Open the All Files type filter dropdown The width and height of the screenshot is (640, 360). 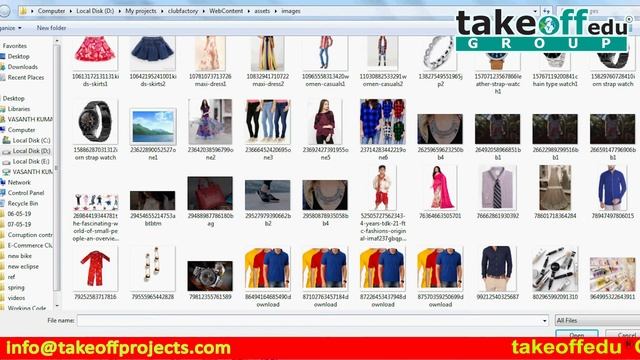tap(598, 320)
